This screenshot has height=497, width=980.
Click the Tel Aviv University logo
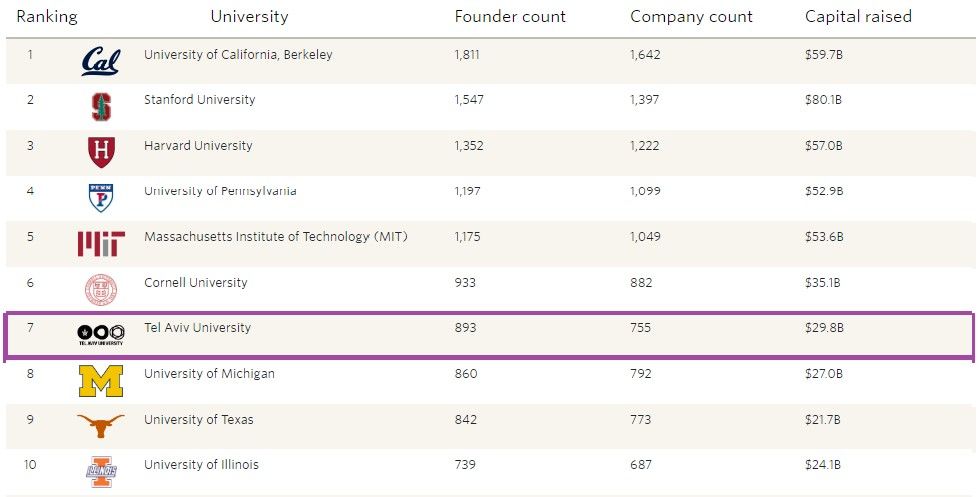coord(101,334)
